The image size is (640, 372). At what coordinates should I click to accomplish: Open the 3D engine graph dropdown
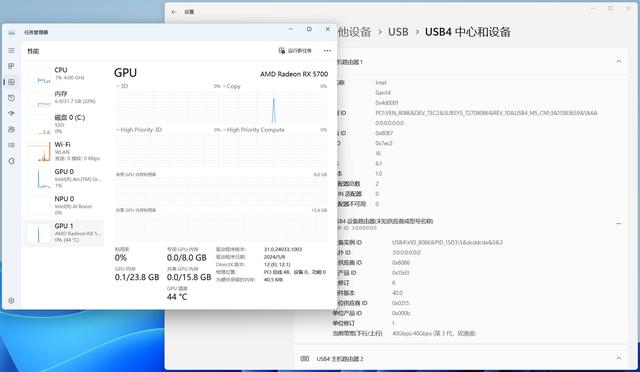pyautogui.click(x=122, y=86)
